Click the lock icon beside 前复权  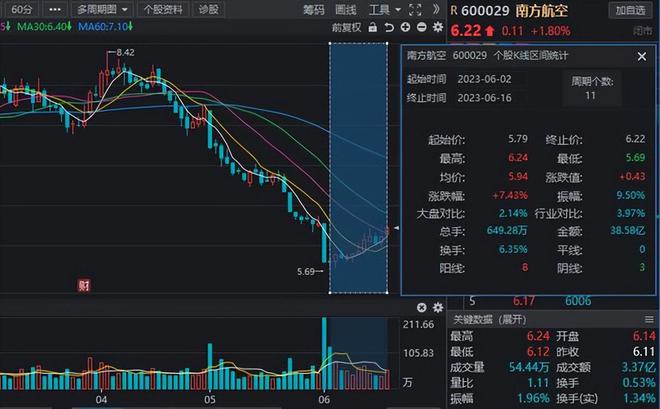tap(373, 27)
